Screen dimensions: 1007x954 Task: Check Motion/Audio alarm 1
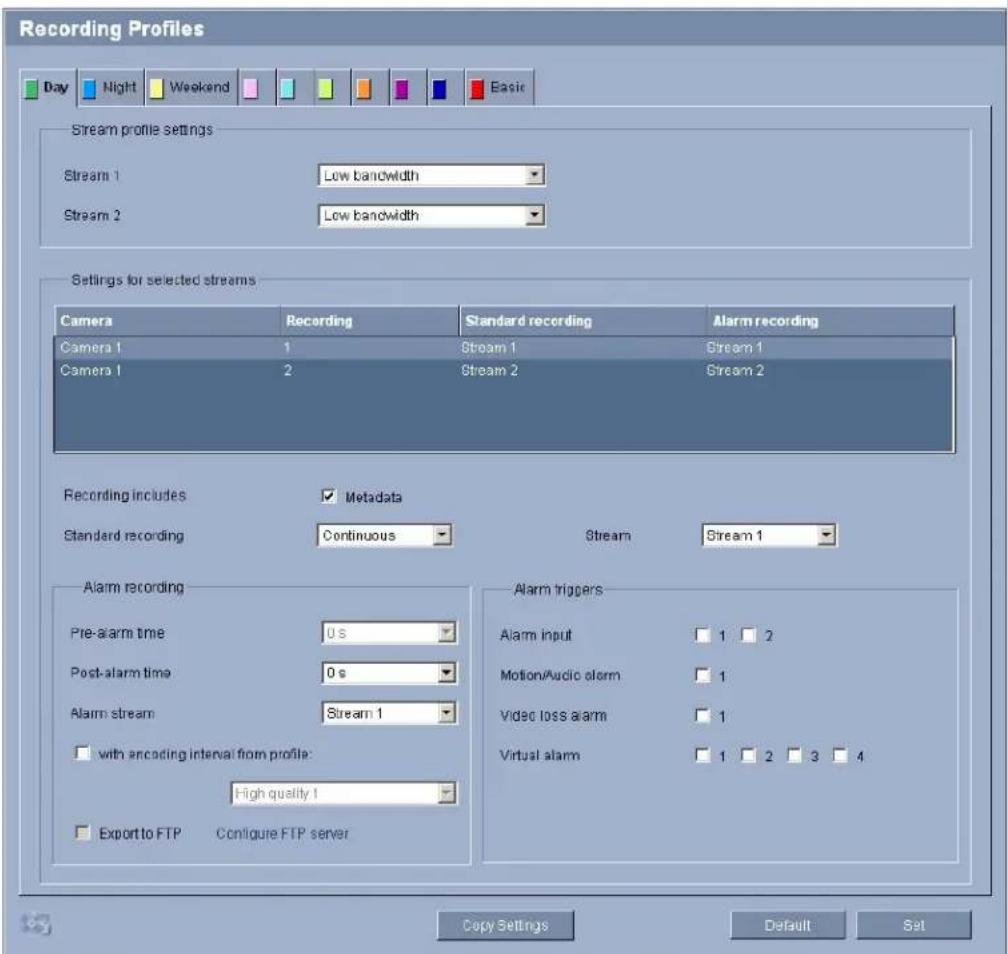tap(703, 675)
